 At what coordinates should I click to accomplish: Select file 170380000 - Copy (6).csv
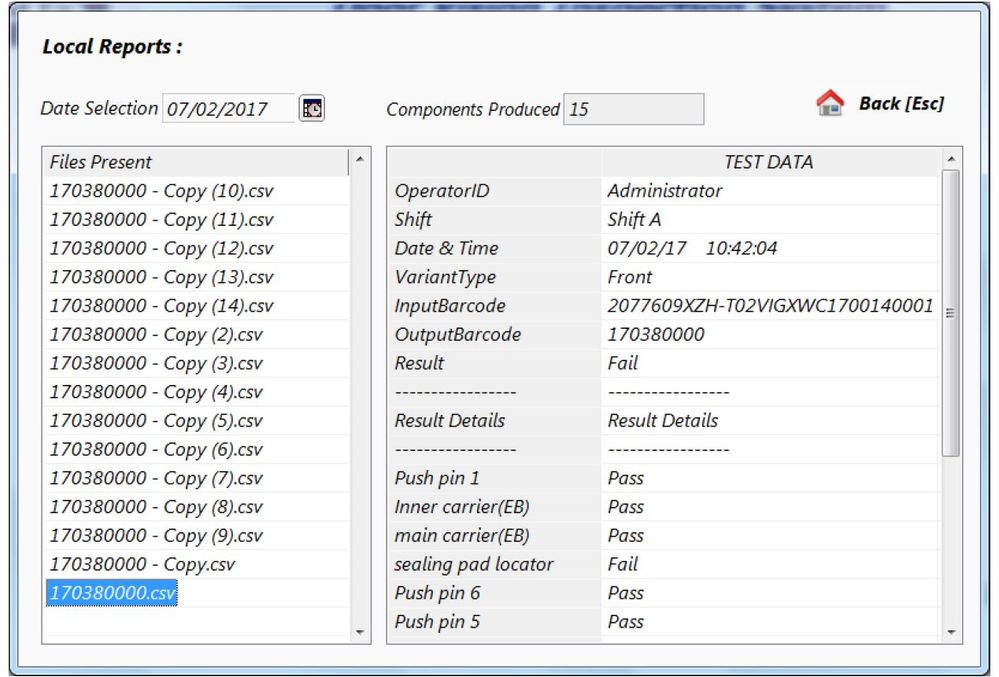click(x=196, y=449)
